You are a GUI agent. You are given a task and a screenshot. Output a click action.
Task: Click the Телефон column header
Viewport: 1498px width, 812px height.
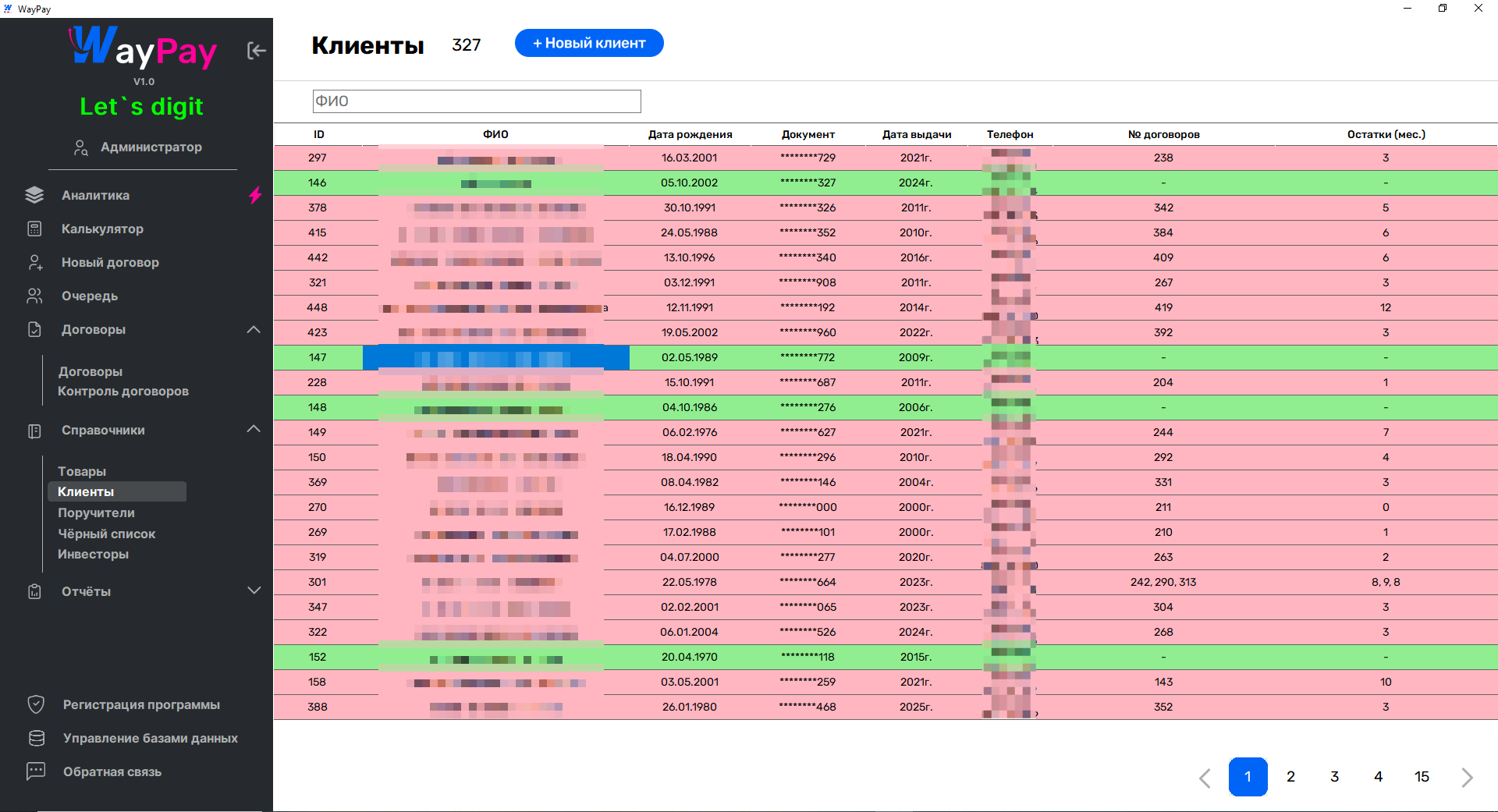tap(1010, 134)
